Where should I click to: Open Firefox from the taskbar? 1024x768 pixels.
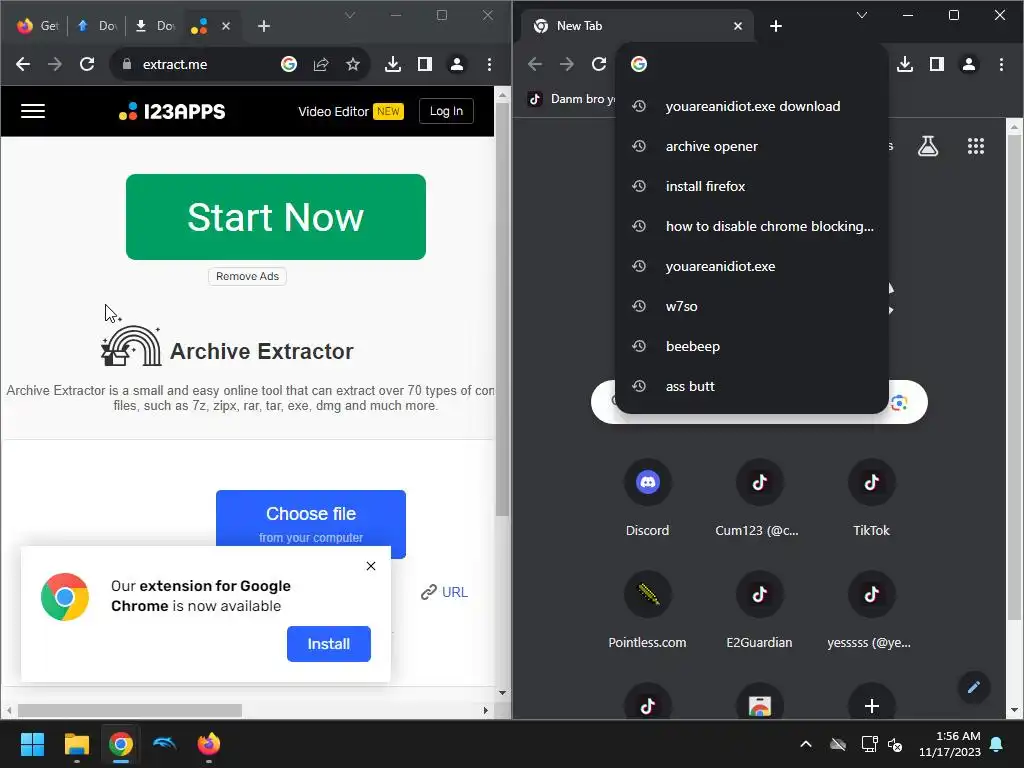(x=209, y=744)
